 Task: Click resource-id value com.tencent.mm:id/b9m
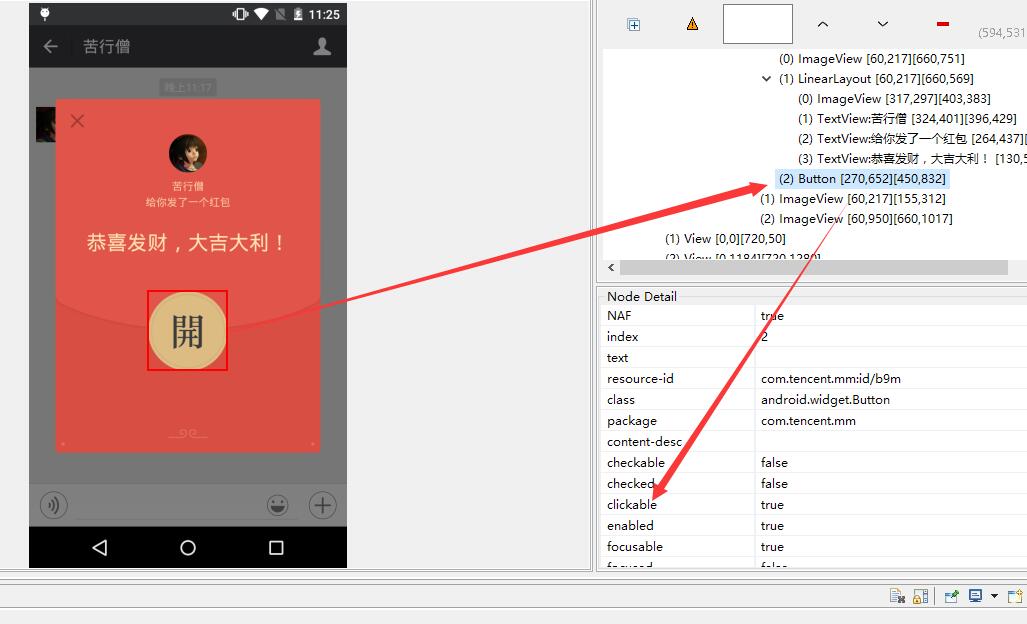831,378
